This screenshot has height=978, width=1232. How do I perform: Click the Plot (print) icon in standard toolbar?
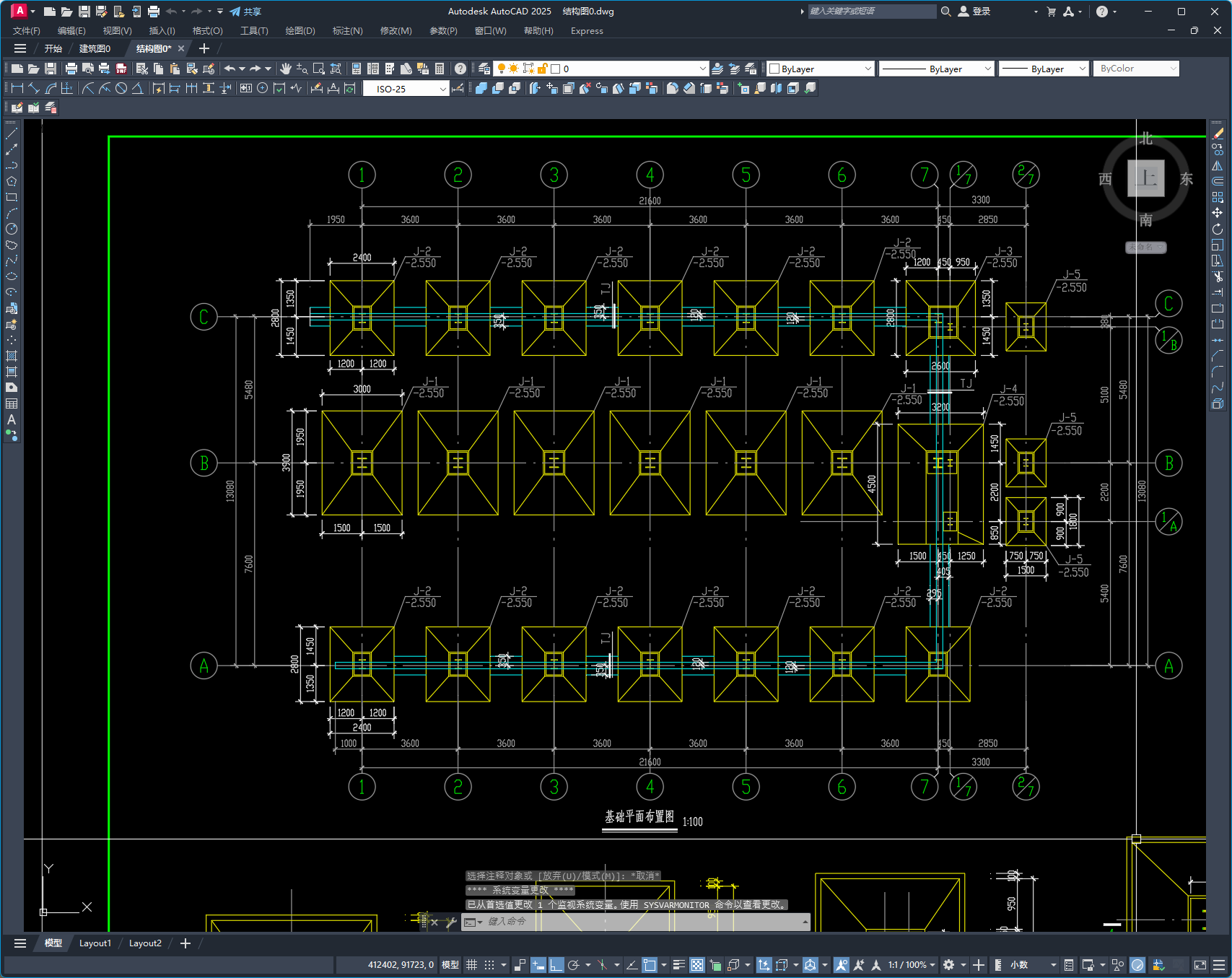[x=71, y=69]
